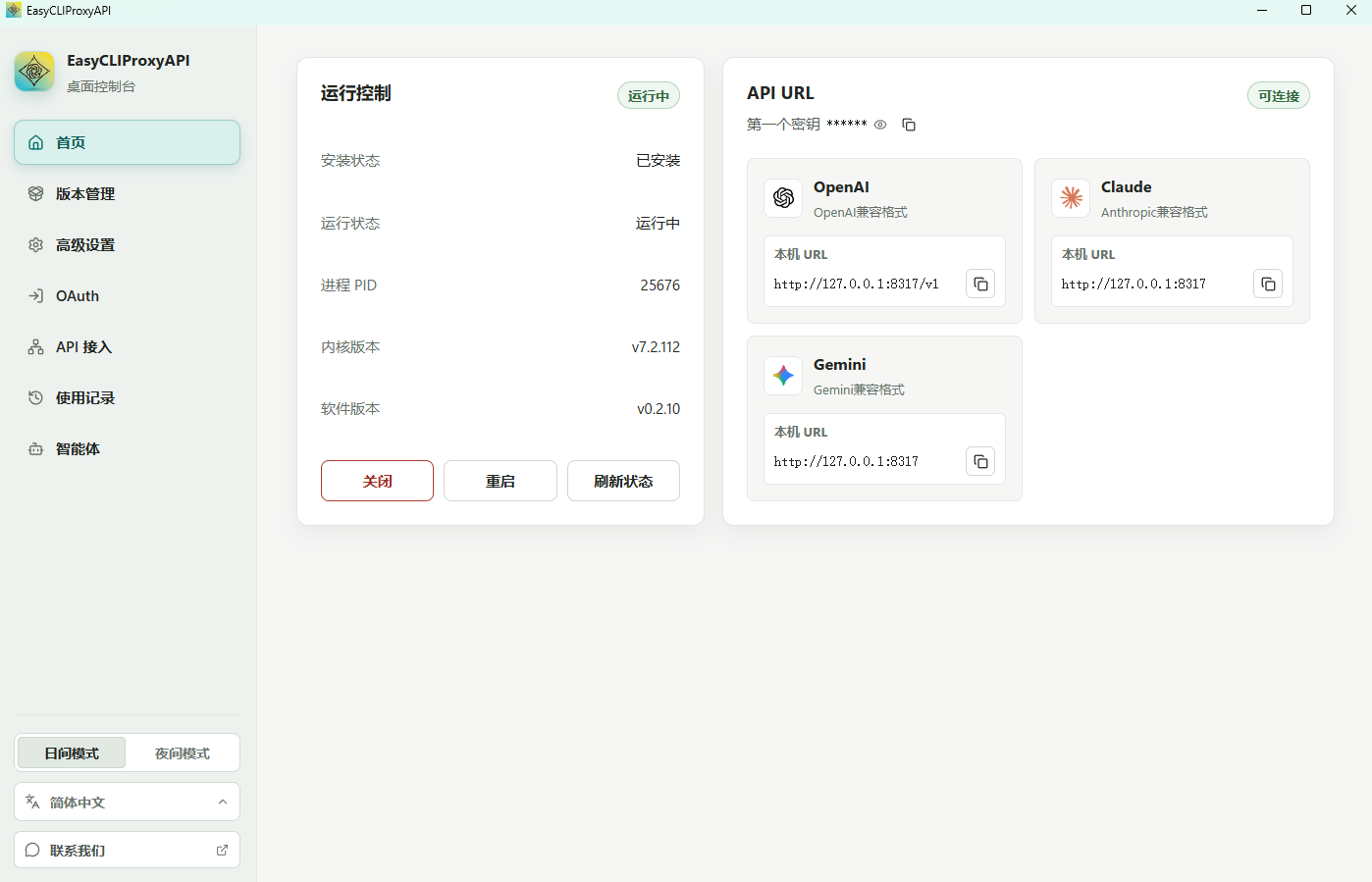Image resolution: width=1372 pixels, height=882 pixels.
Task: Copy the OpenAI local URL
Action: pyautogui.click(x=980, y=284)
